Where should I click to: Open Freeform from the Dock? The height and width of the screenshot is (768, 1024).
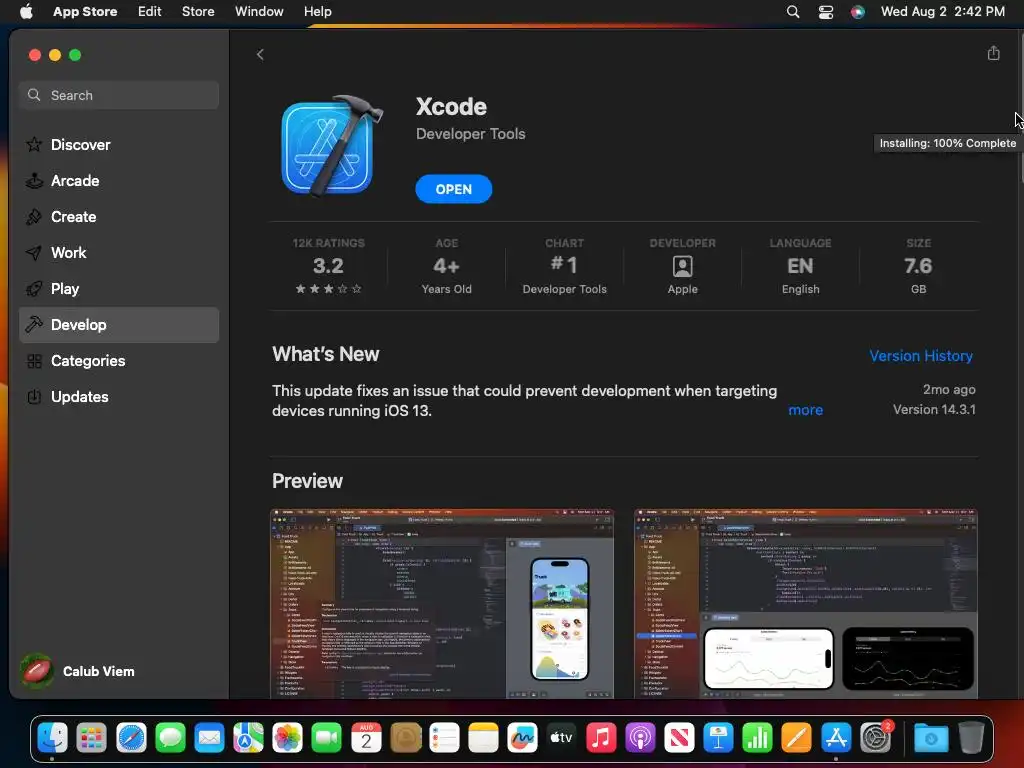tap(522, 738)
